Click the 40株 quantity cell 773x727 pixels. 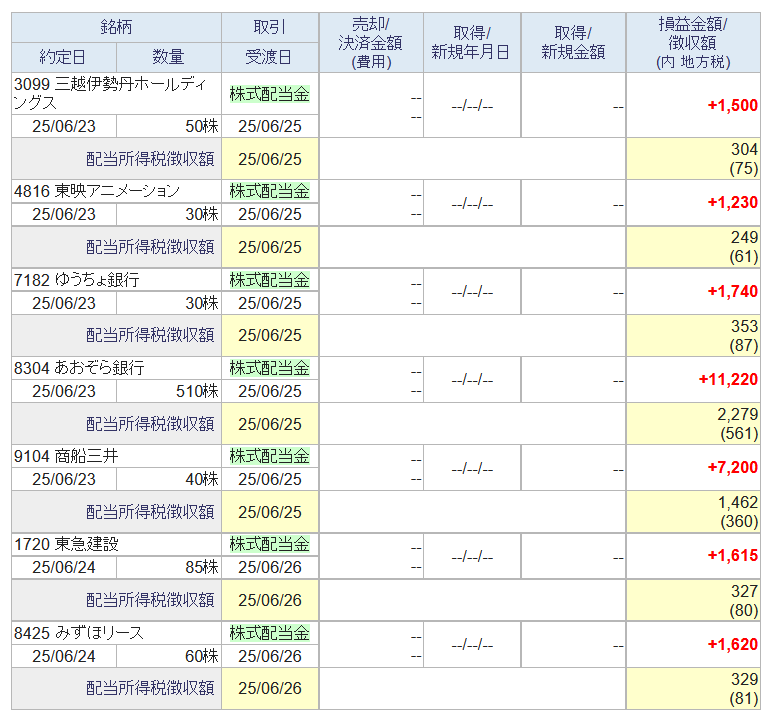169,480
